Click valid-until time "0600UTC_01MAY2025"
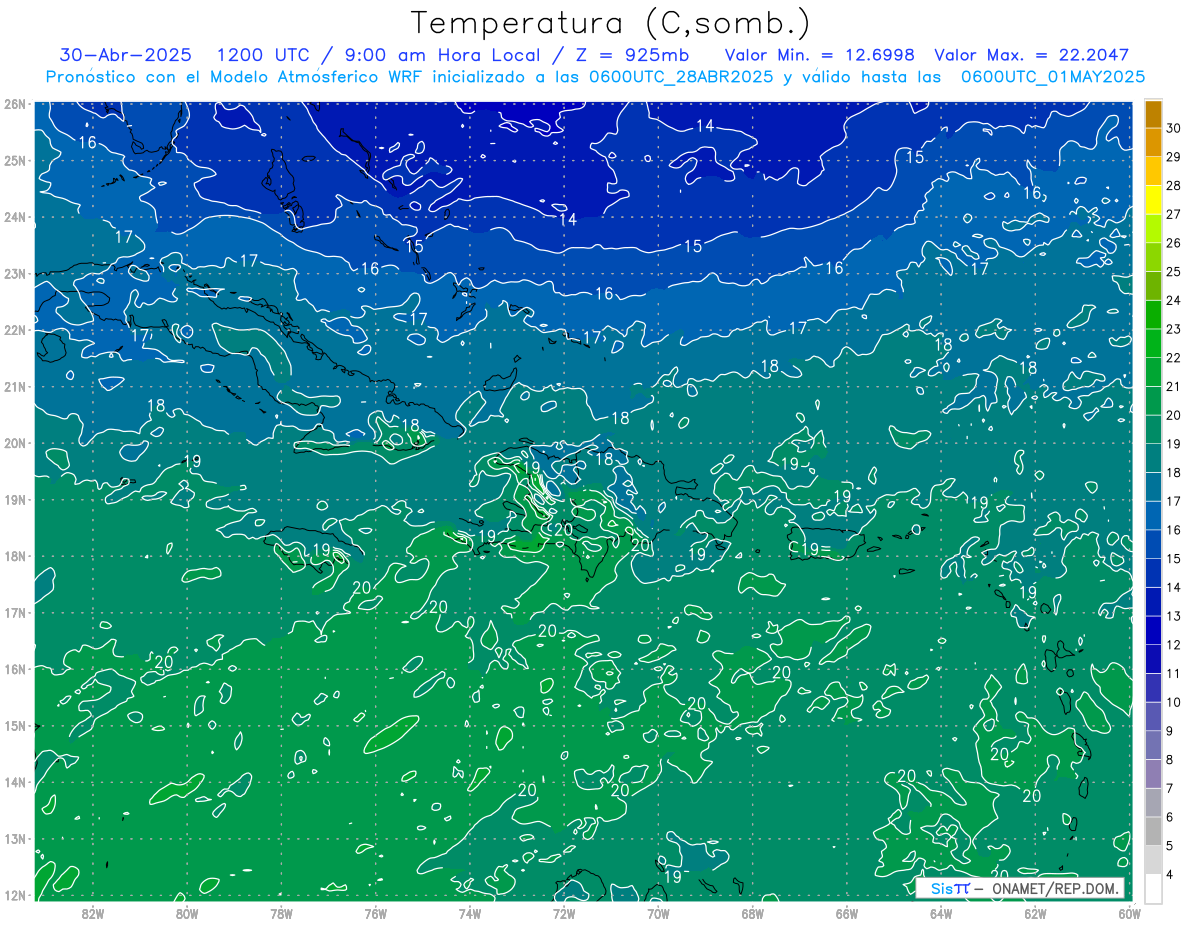 click(1052, 77)
